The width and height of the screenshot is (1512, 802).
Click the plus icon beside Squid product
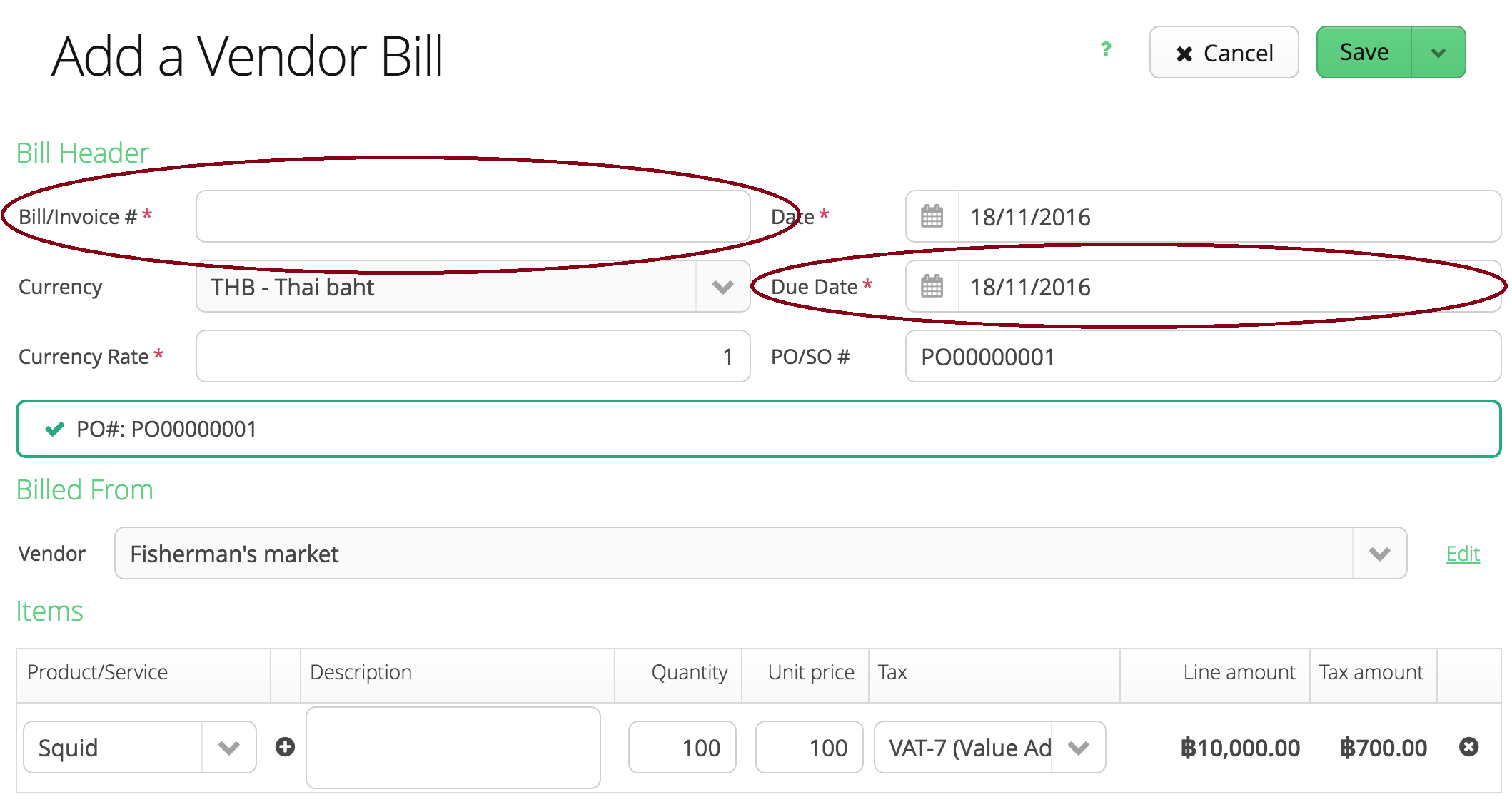coord(285,746)
